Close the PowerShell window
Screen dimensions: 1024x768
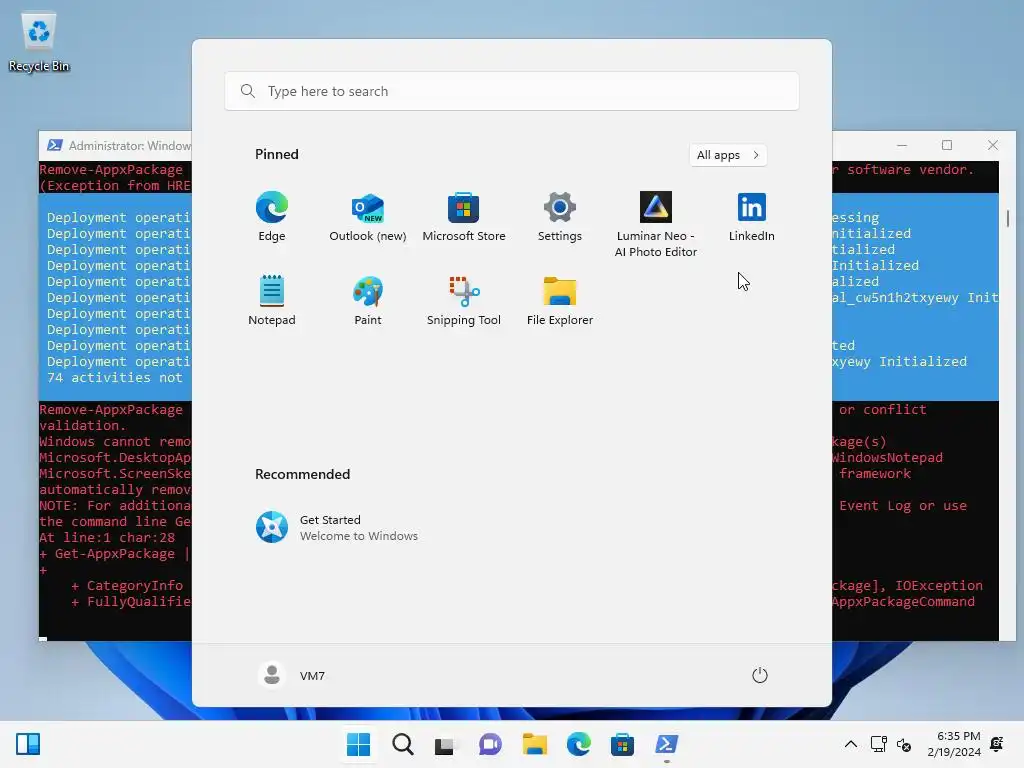(x=993, y=145)
